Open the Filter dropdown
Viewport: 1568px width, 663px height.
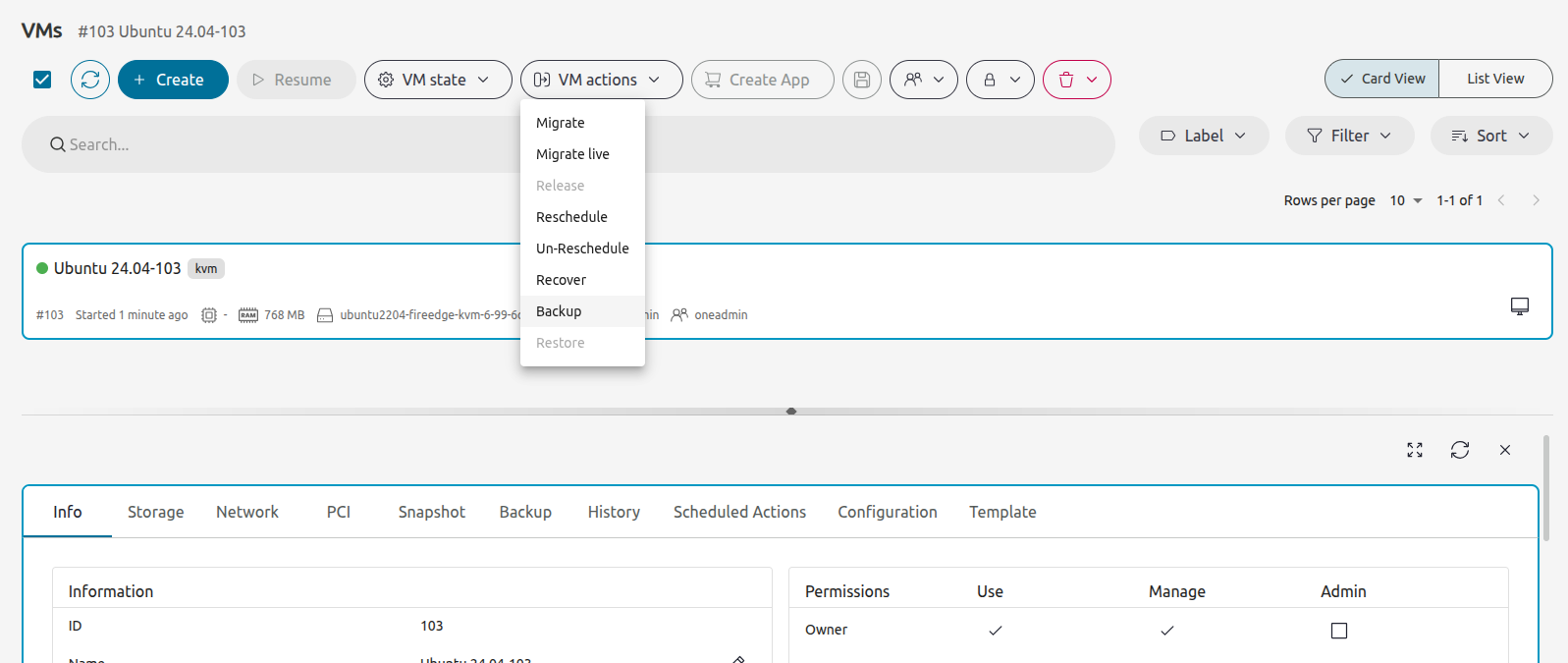point(1350,136)
